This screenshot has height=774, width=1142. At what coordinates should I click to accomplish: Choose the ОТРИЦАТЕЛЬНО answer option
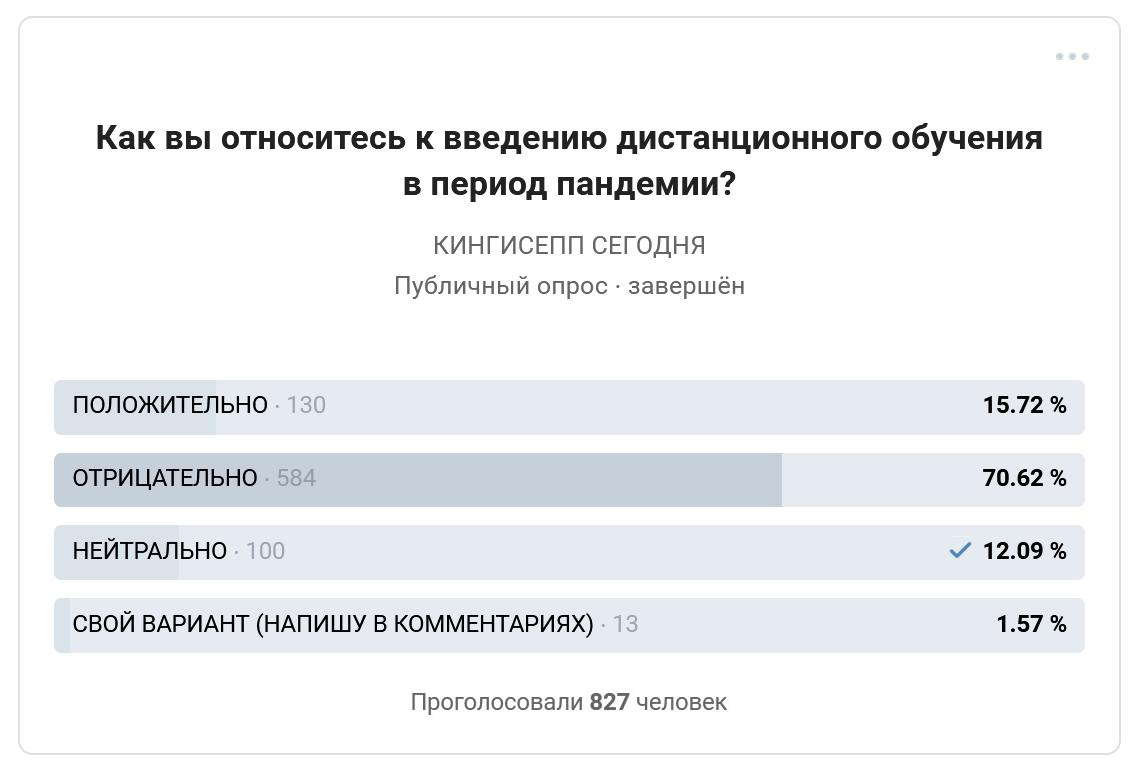click(165, 479)
